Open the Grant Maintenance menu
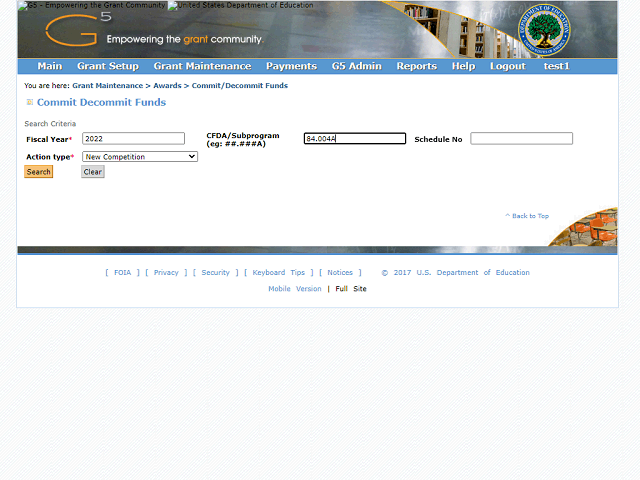640x480 pixels. click(202, 66)
